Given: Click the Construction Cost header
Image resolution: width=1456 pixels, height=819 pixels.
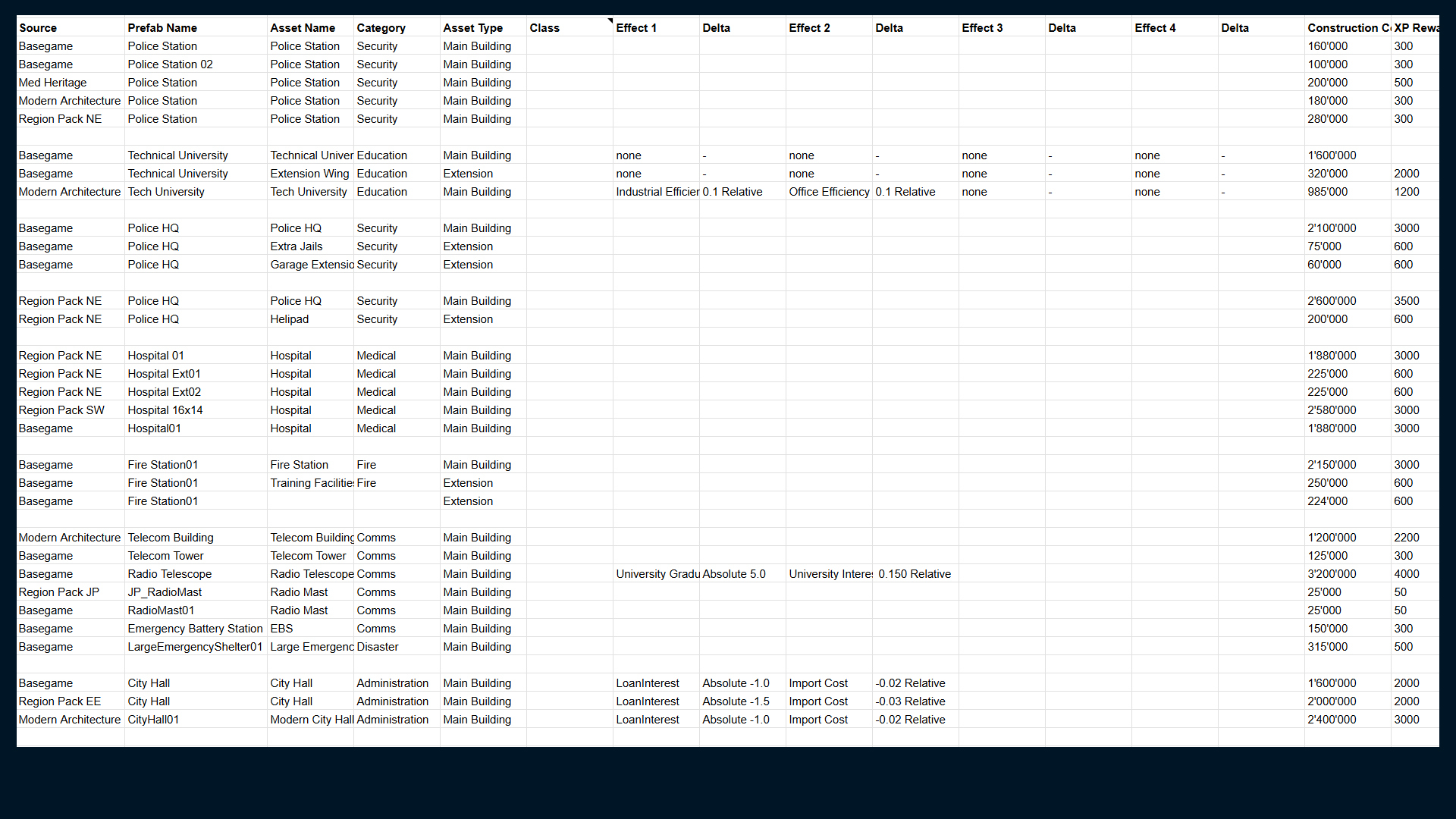Looking at the screenshot, I should (1346, 27).
